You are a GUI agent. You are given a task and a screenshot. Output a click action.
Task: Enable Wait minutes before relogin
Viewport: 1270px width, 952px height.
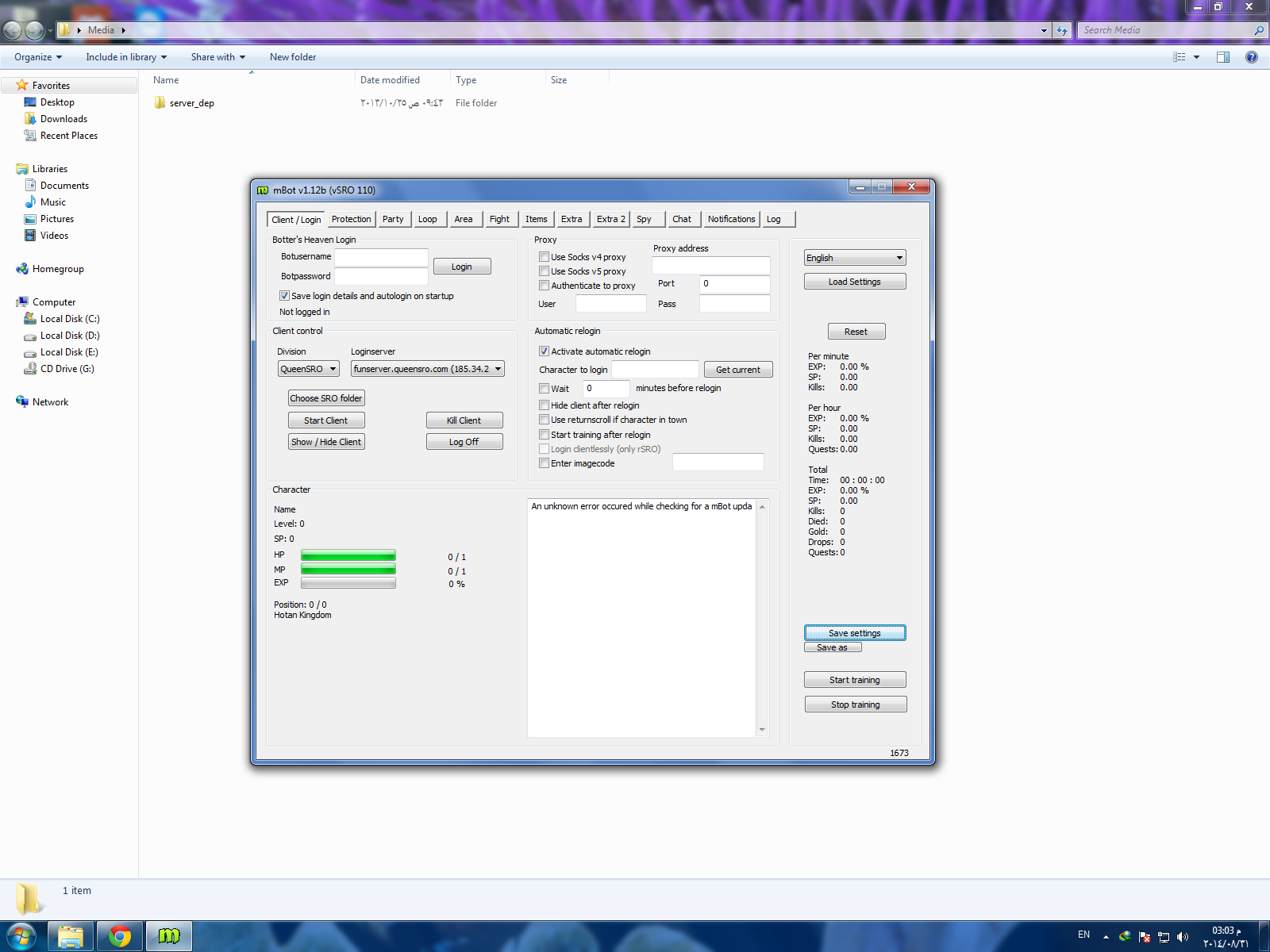[544, 389]
